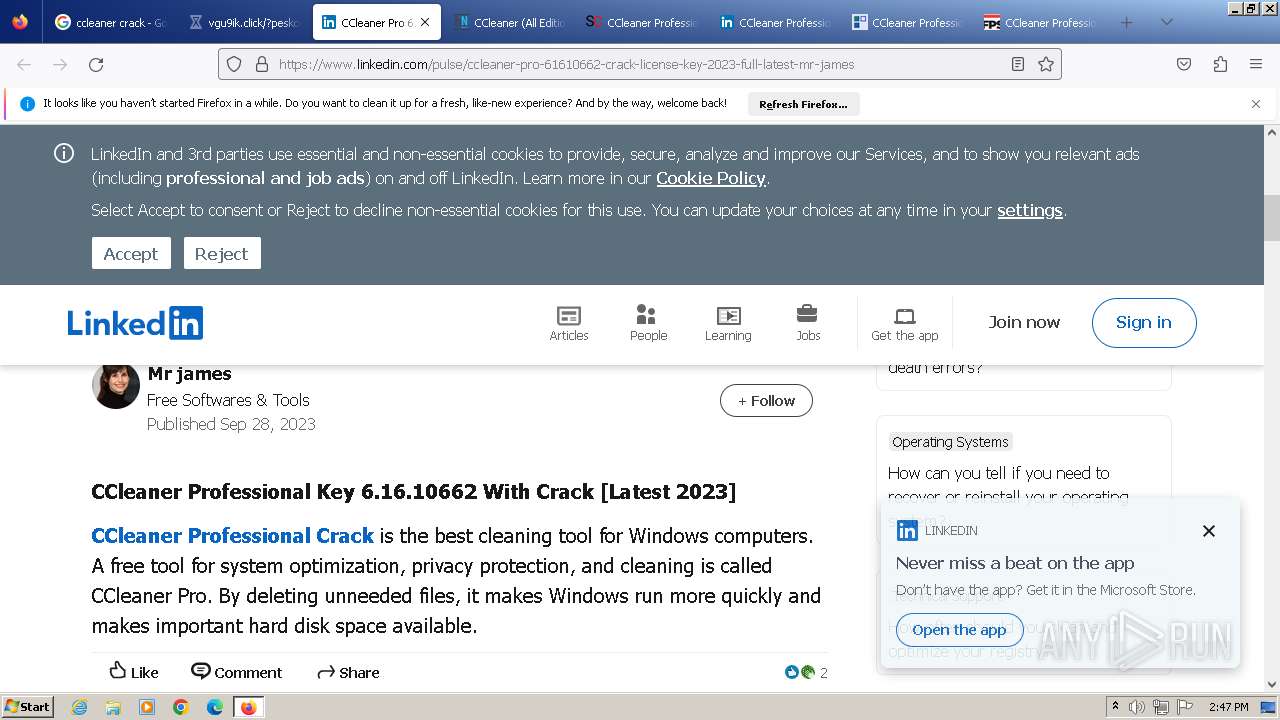Toggle reader view icon in address bar
The image size is (1280, 720).
[1018, 64]
